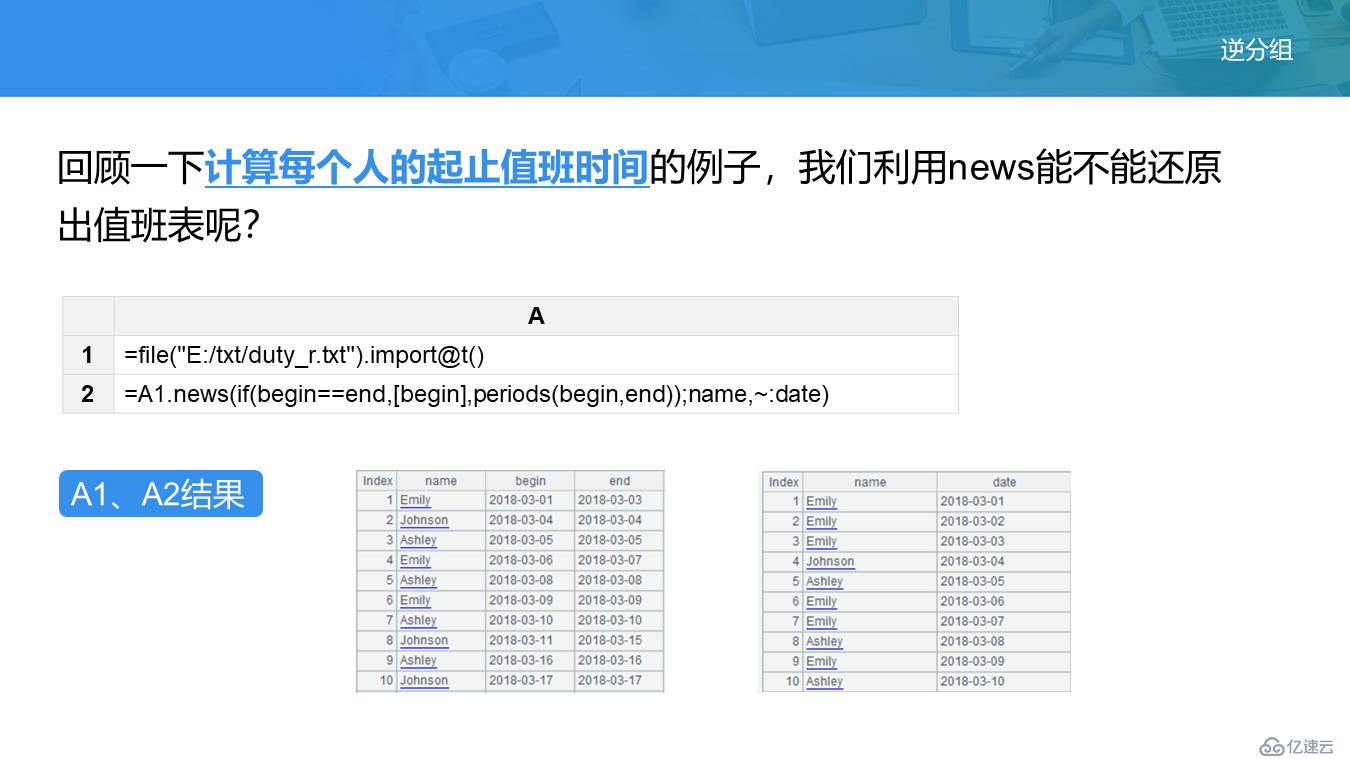Click the begin column header
The image size is (1350, 759).
(x=530, y=481)
